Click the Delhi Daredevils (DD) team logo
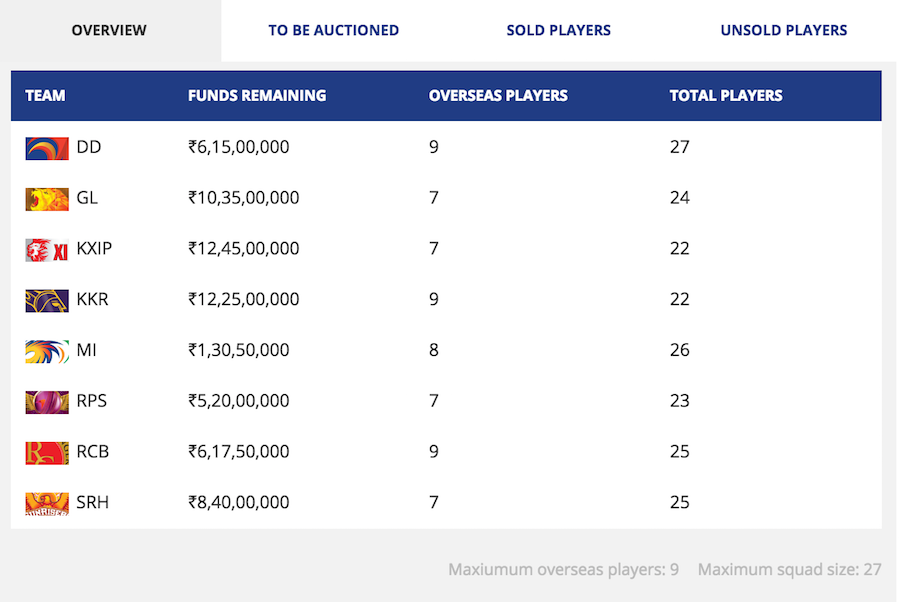Viewport: 900px width, 602px height. (x=47, y=148)
